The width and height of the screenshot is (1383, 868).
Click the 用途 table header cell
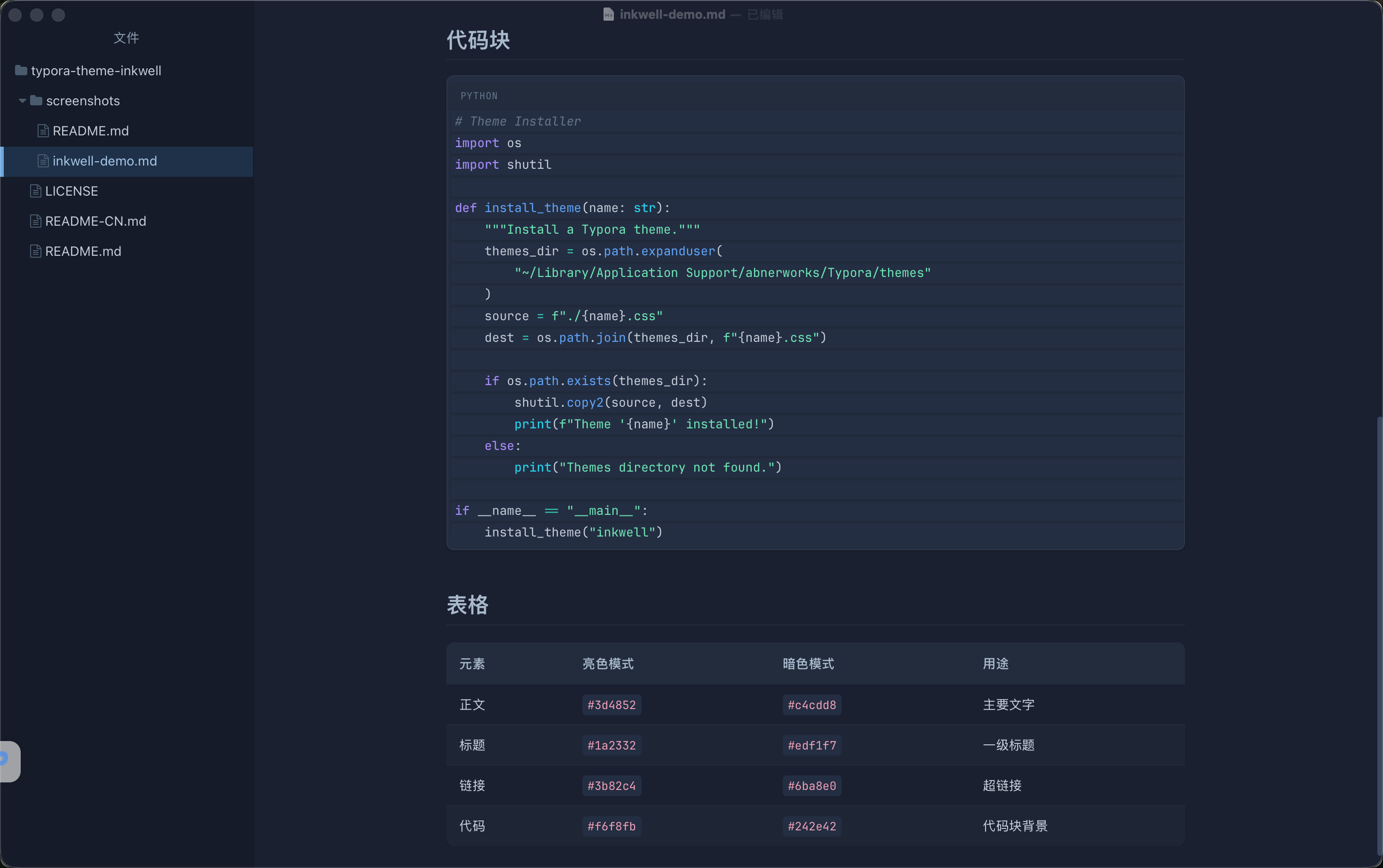coord(995,663)
